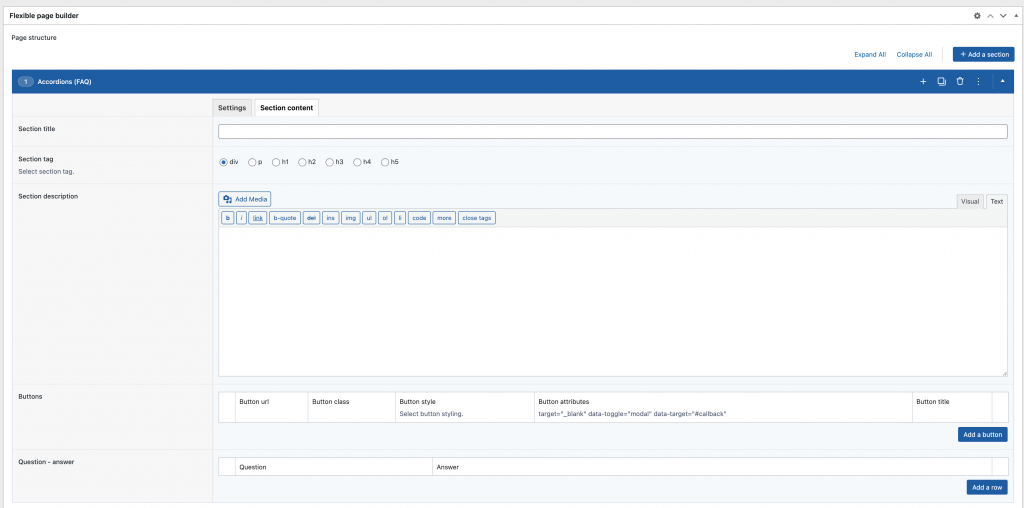The height and width of the screenshot is (508, 1024).
Task: Select the h4 section tag radio
Action: 357,162
